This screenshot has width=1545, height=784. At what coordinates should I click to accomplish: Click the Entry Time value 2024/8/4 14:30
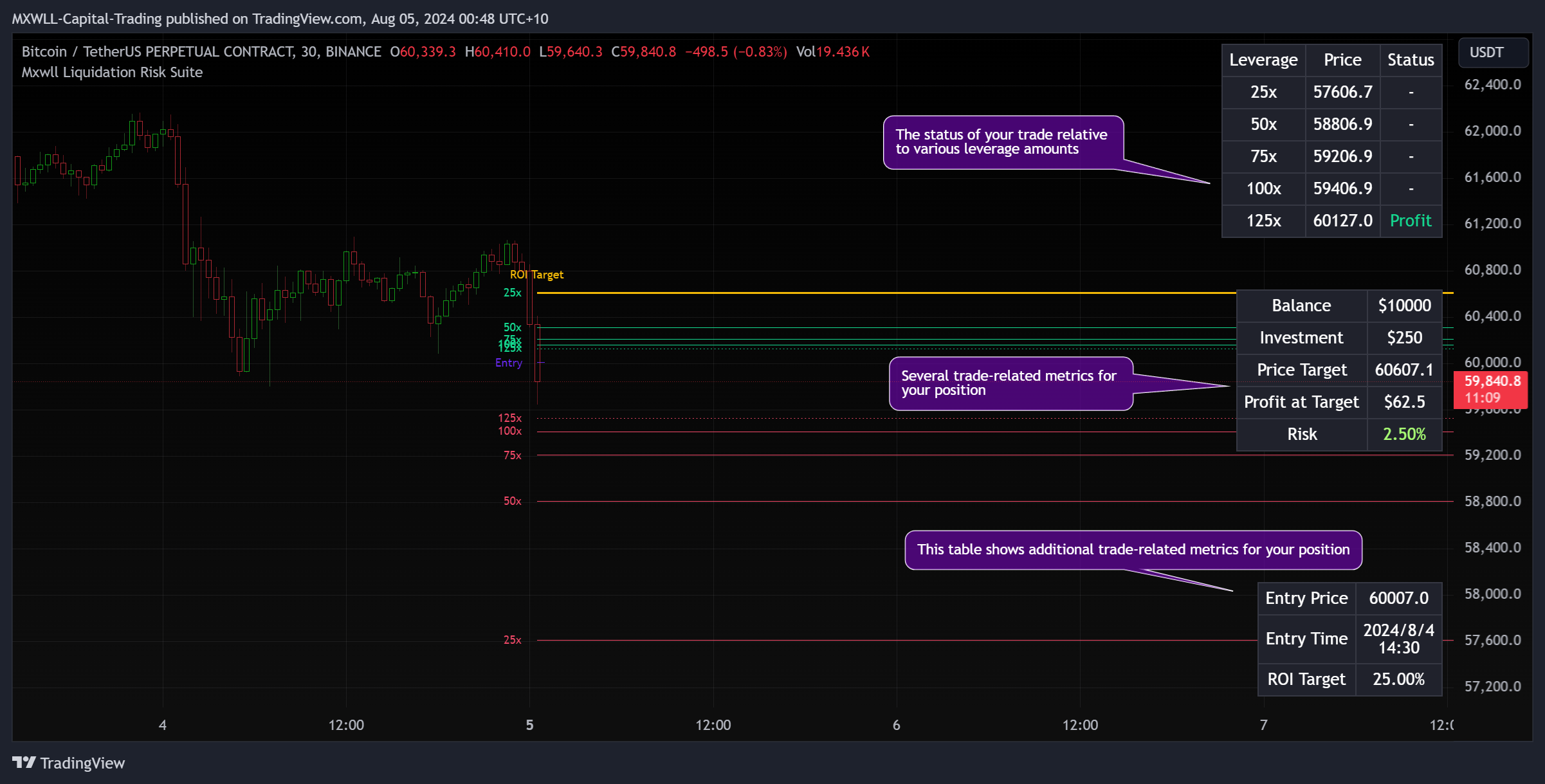pos(1398,639)
